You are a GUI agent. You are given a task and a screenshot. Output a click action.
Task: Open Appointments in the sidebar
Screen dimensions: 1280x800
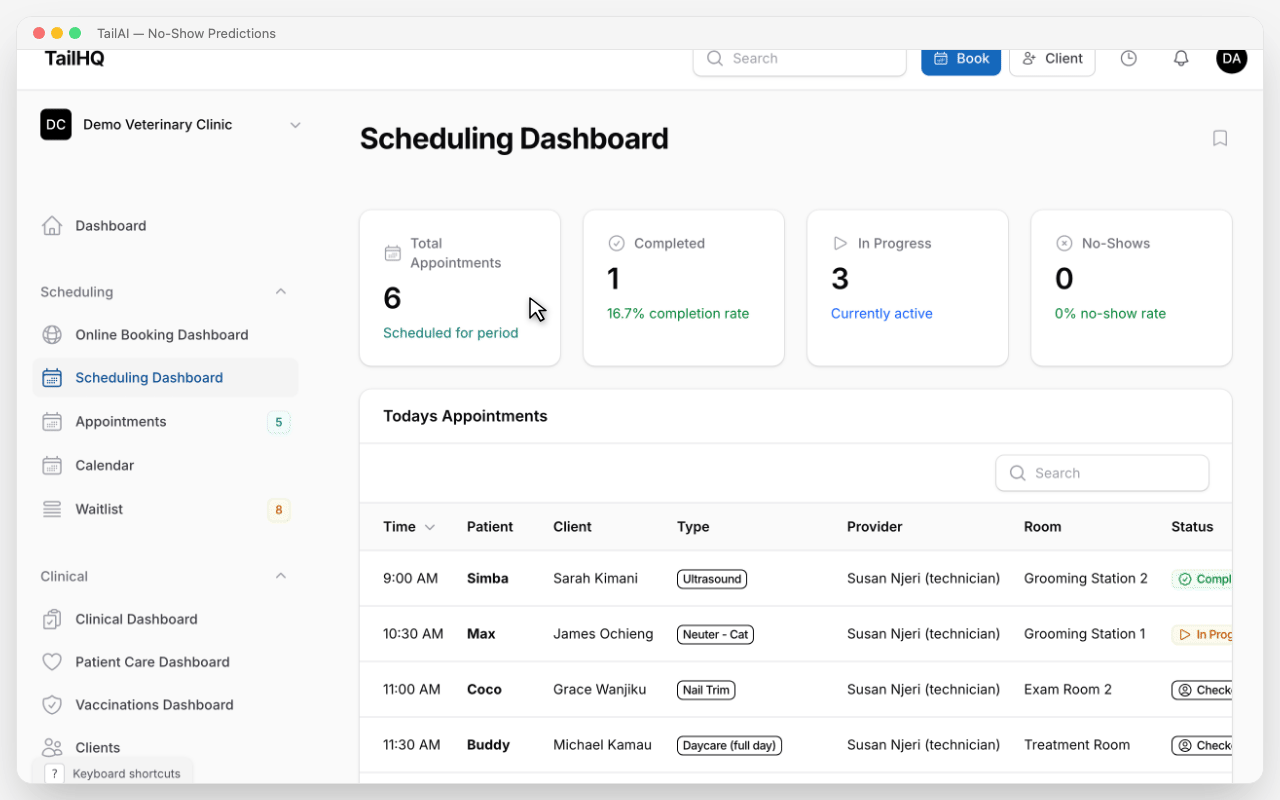coord(121,422)
